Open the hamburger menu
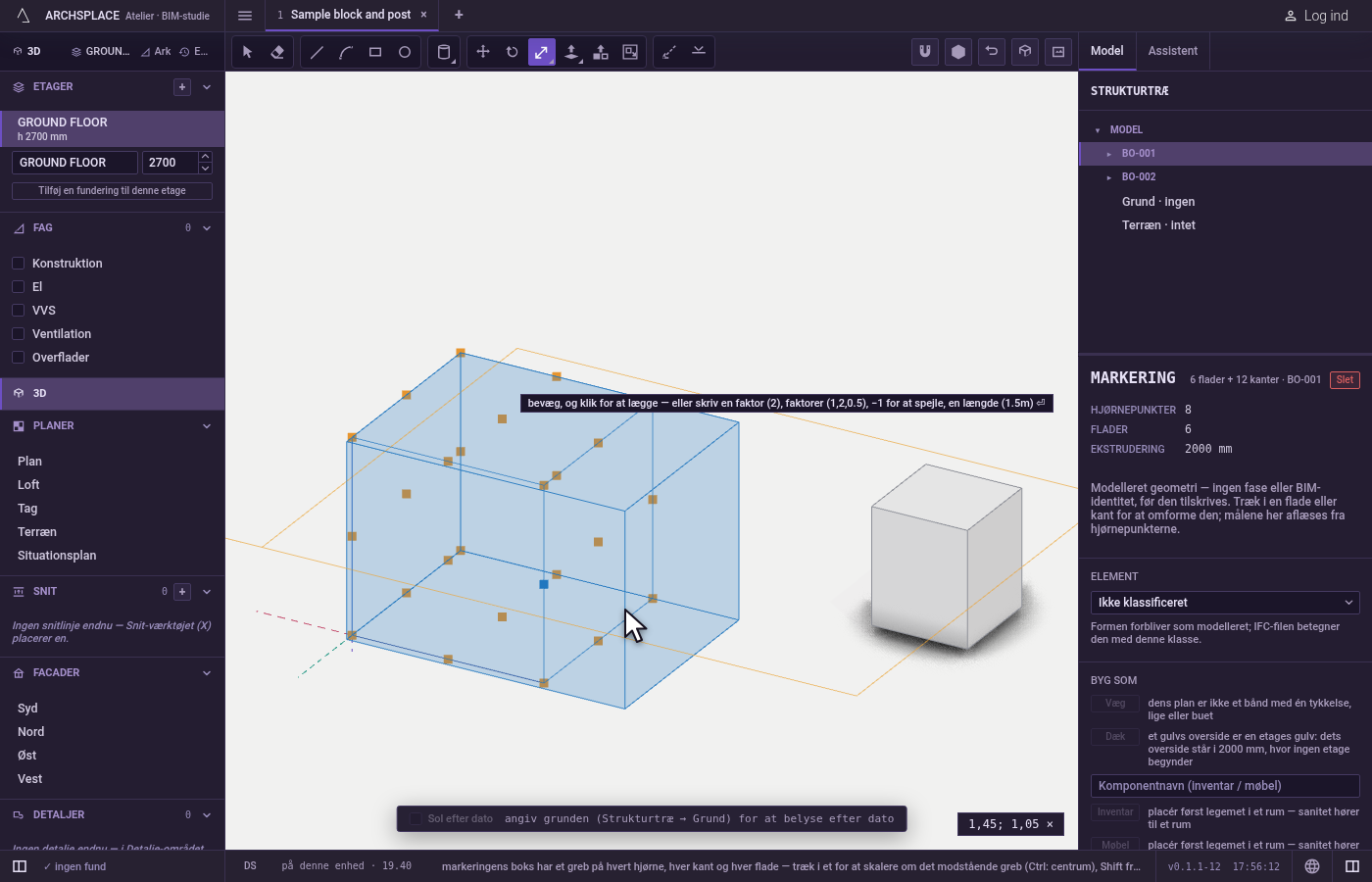1372x882 pixels. pyautogui.click(x=245, y=15)
